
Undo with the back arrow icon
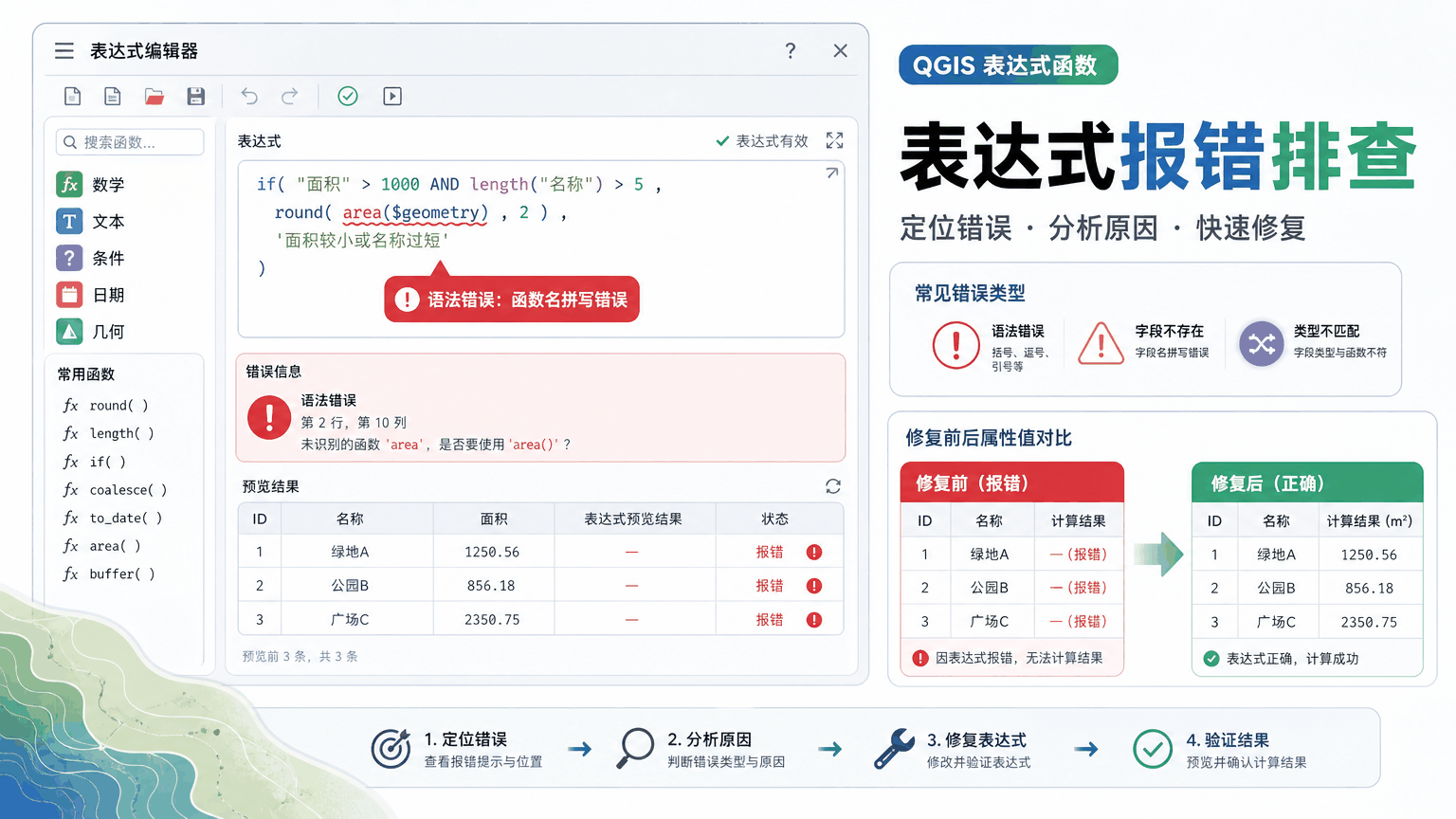(x=249, y=96)
